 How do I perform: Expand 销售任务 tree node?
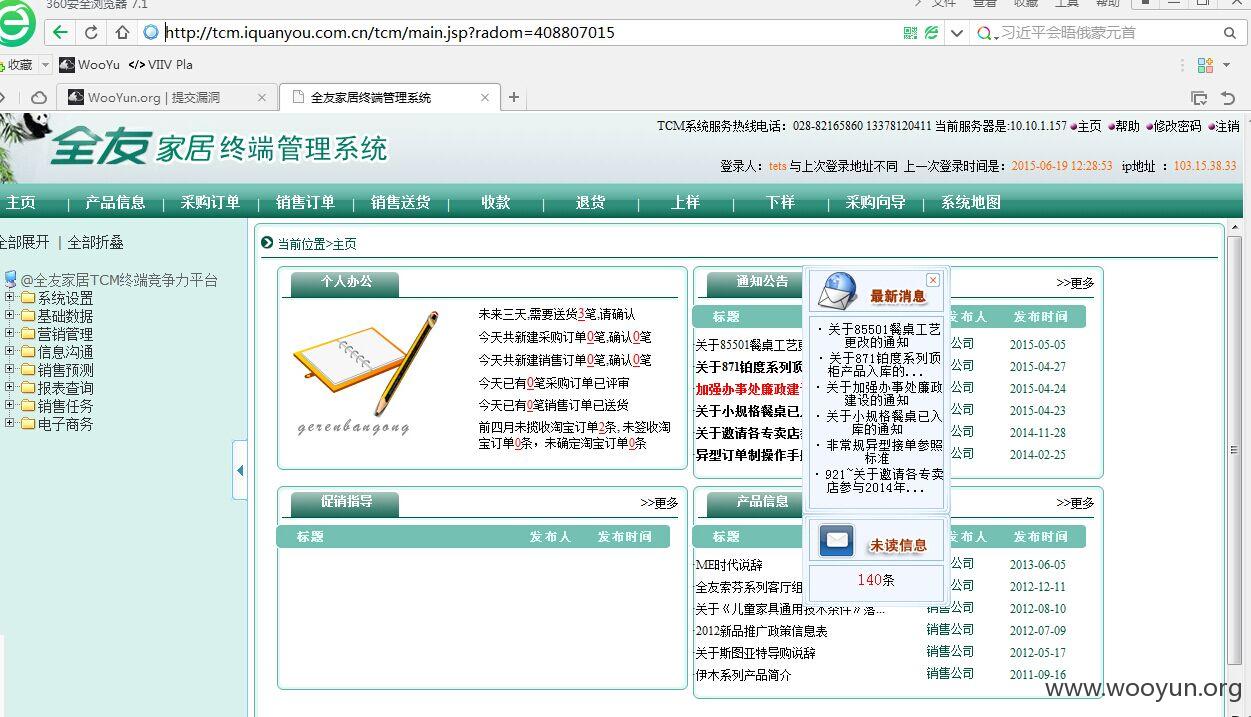coord(10,406)
